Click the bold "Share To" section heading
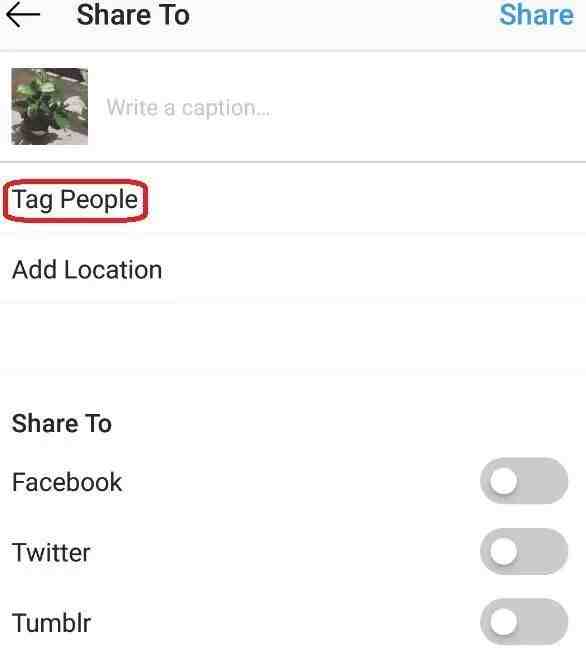This screenshot has width=586, height=654. [x=62, y=423]
